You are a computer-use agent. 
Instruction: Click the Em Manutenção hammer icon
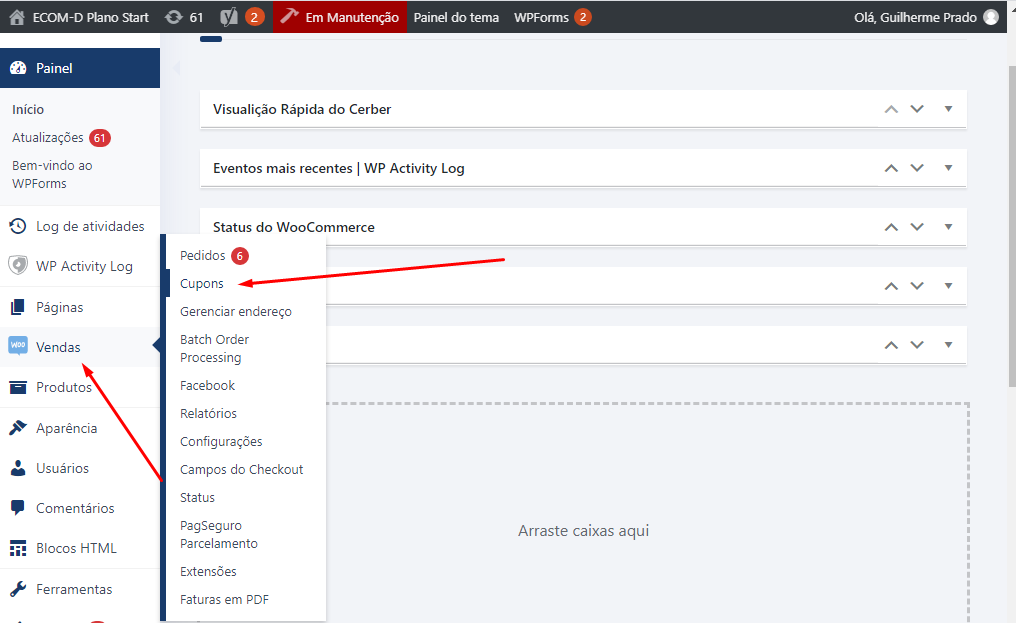point(289,16)
